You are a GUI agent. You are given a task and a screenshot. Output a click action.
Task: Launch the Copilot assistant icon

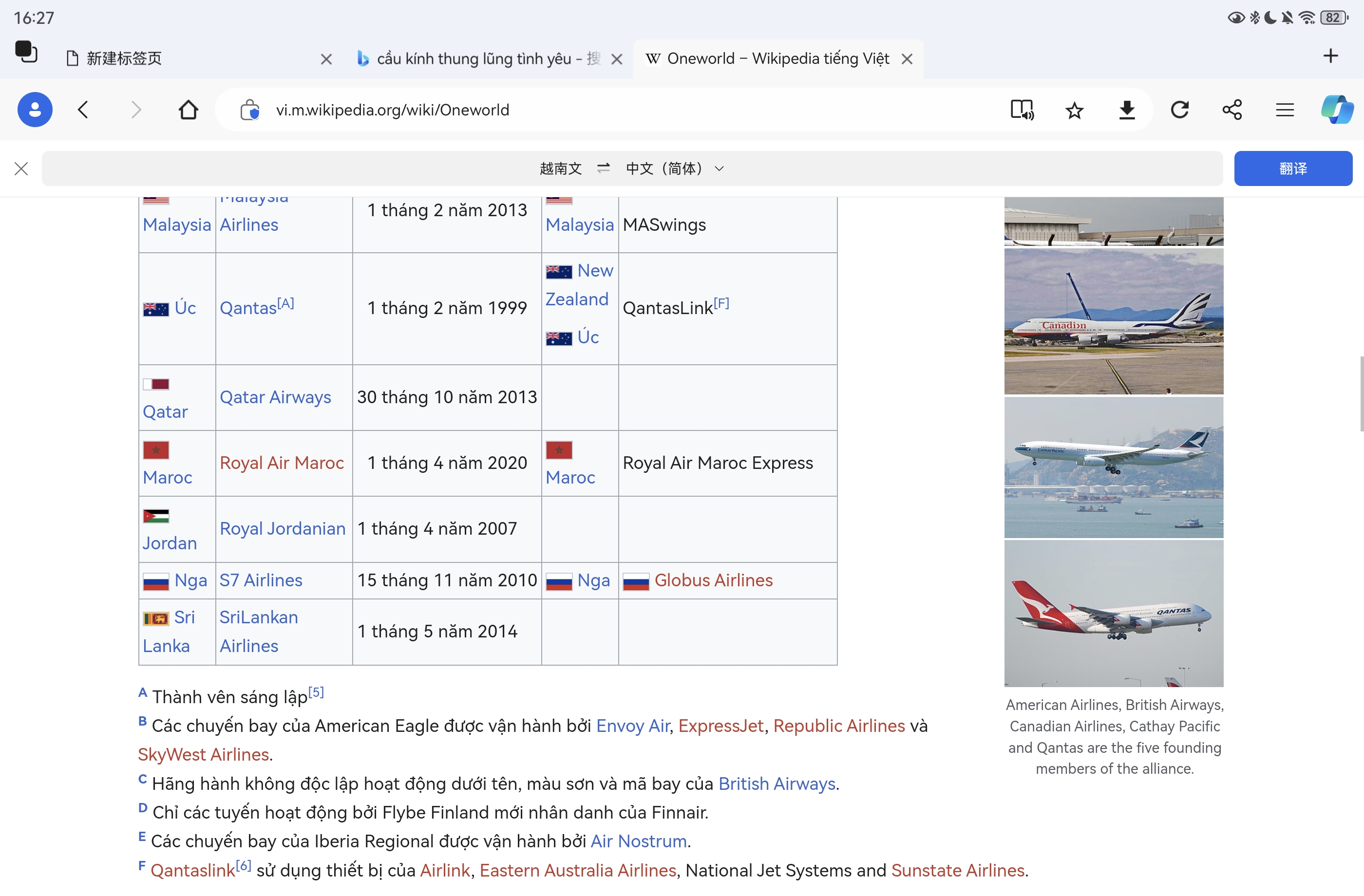(1337, 110)
